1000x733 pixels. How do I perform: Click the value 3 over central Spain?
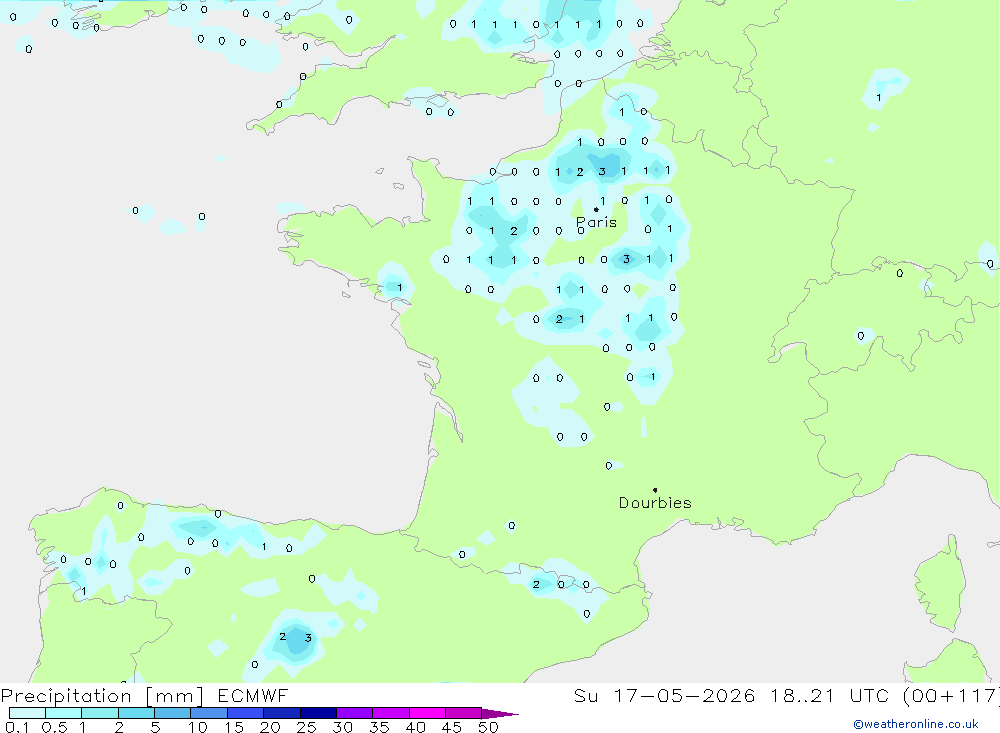click(x=308, y=638)
